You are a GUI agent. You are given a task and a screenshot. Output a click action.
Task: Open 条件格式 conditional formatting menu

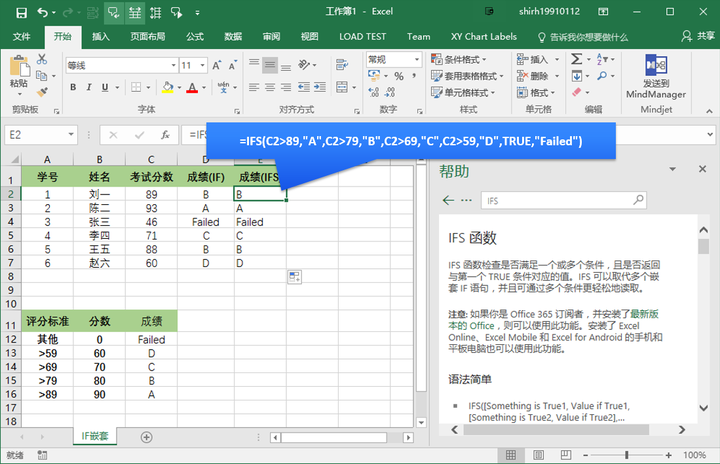click(x=458, y=59)
